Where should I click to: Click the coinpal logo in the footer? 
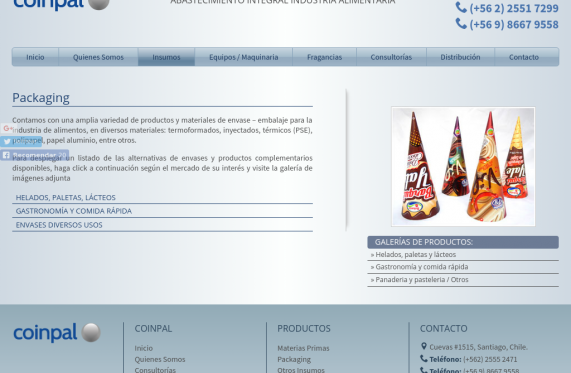click(57, 333)
